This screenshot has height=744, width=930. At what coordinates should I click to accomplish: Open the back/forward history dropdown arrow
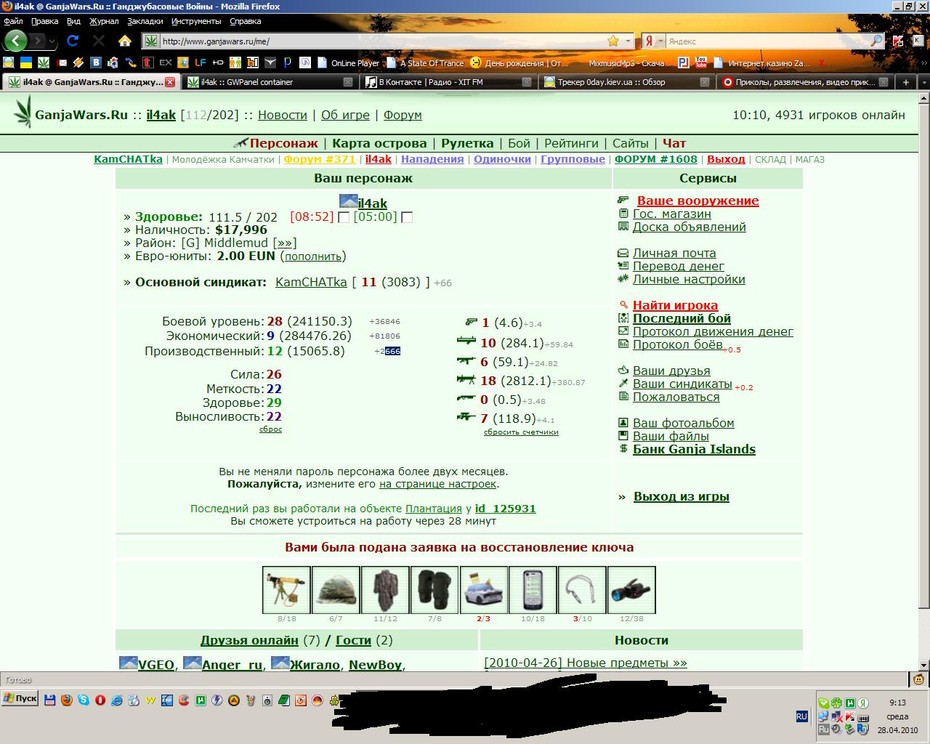point(52,41)
